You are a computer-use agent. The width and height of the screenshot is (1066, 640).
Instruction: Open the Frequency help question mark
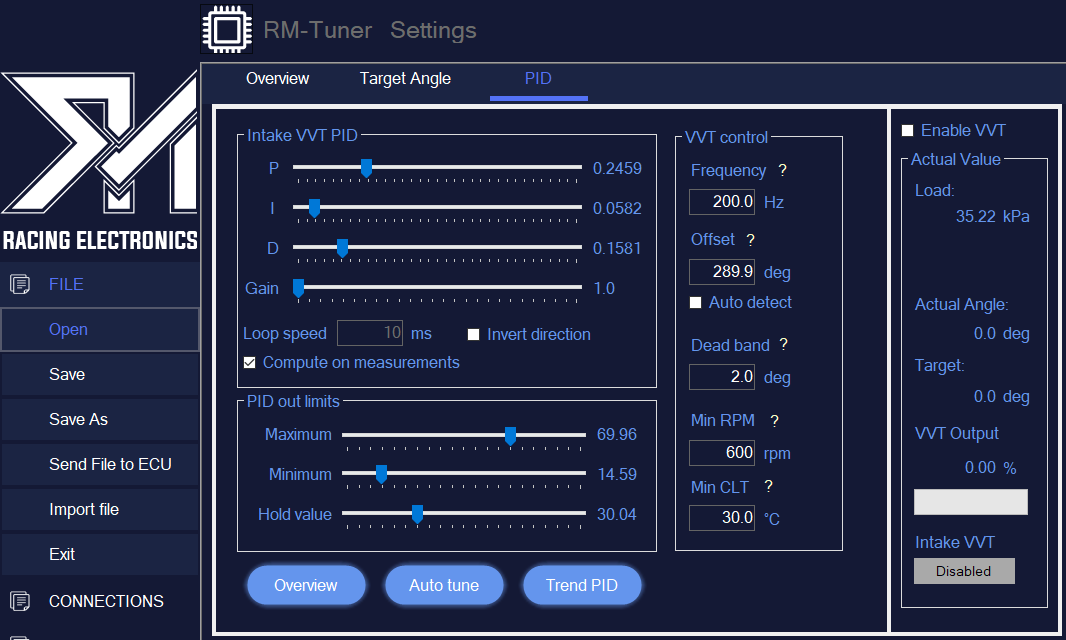[x=781, y=170]
